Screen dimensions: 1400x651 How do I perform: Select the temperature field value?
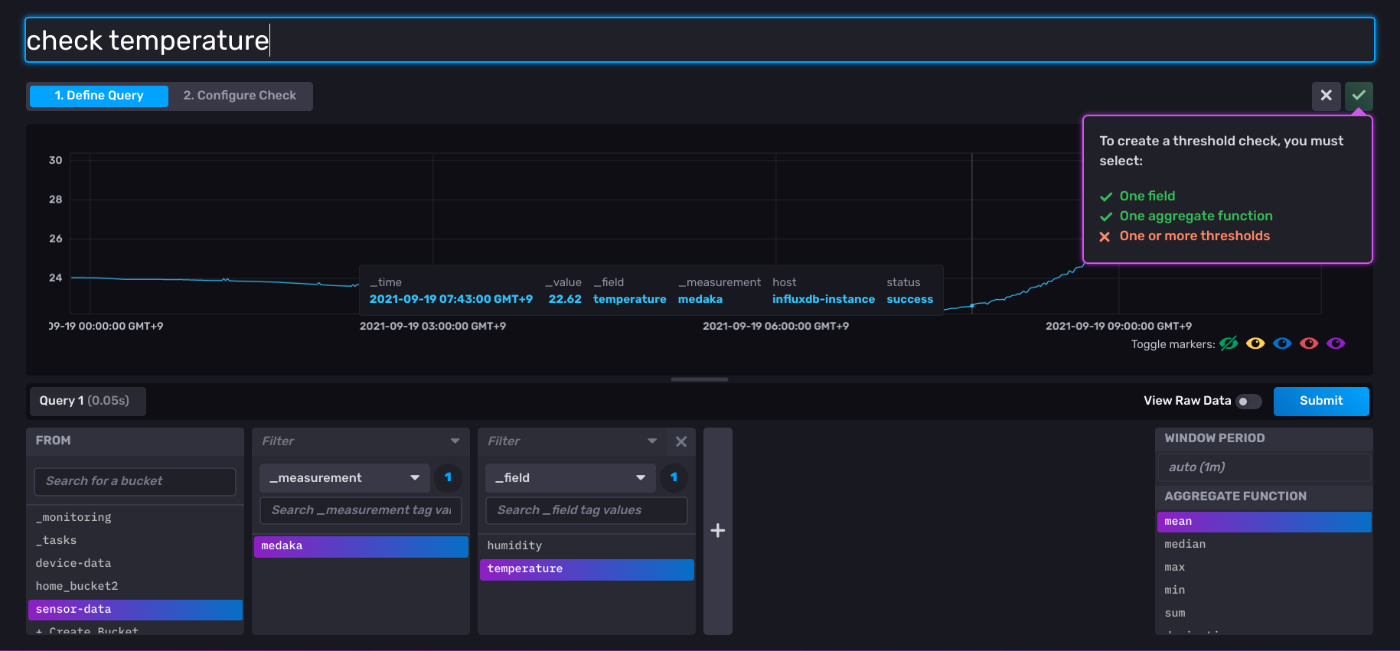(x=587, y=569)
